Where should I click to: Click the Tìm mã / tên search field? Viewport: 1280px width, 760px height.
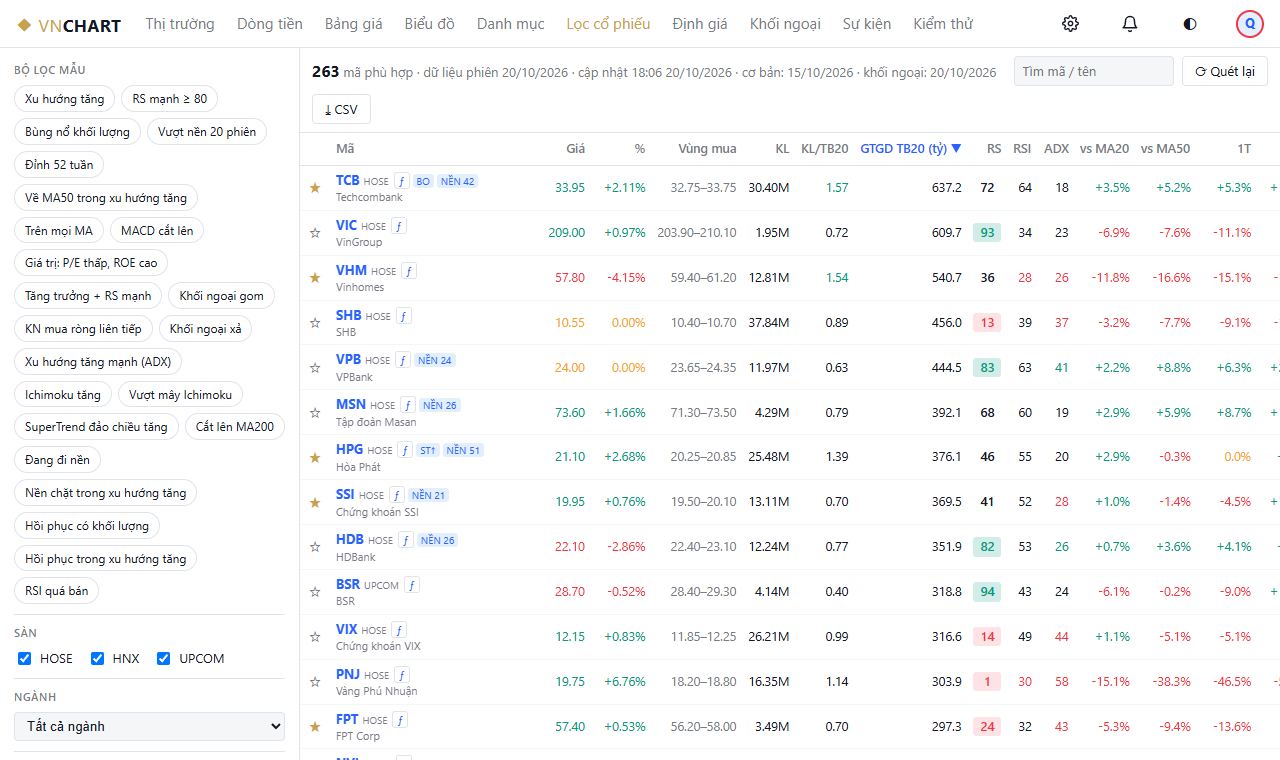click(x=1094, y=71)
